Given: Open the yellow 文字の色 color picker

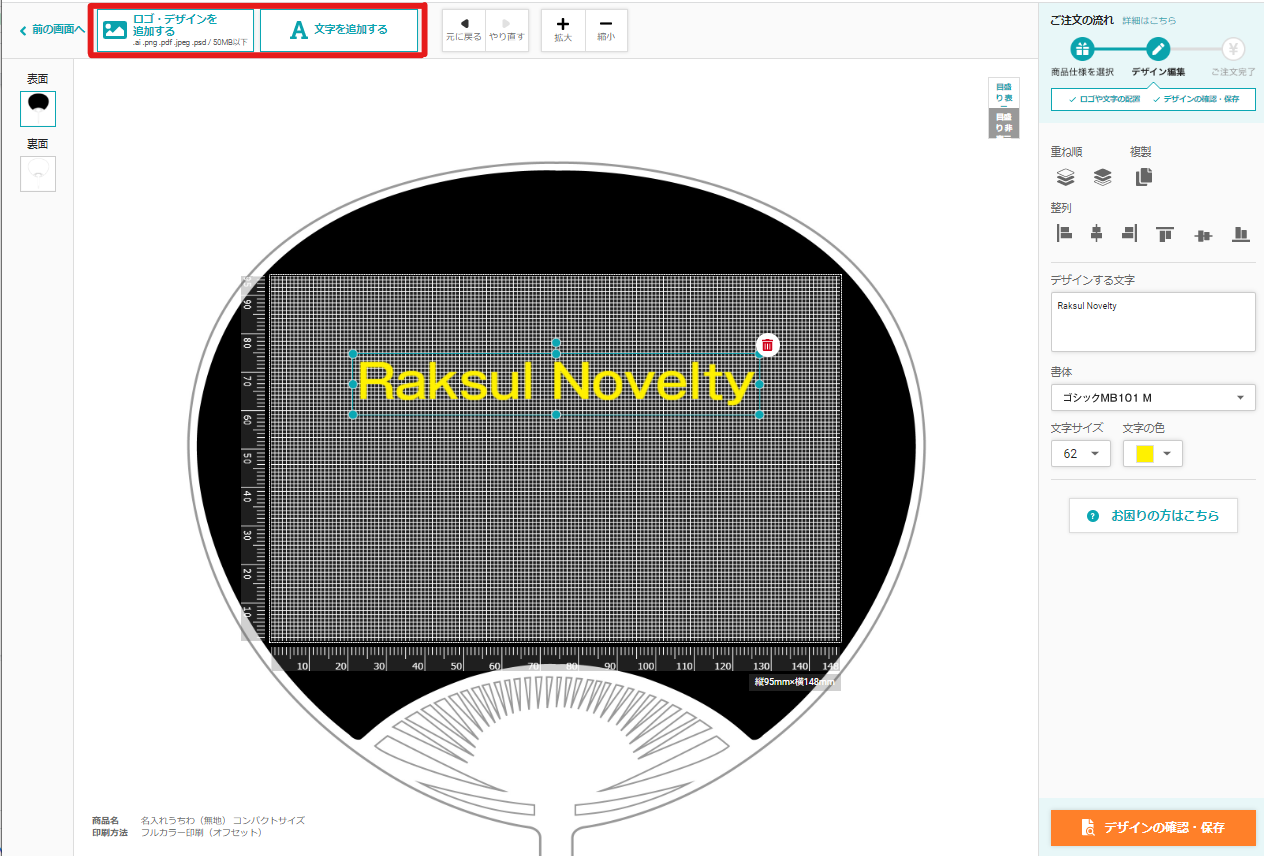Looking at the screenshot, I should [x=1153, y=454].
